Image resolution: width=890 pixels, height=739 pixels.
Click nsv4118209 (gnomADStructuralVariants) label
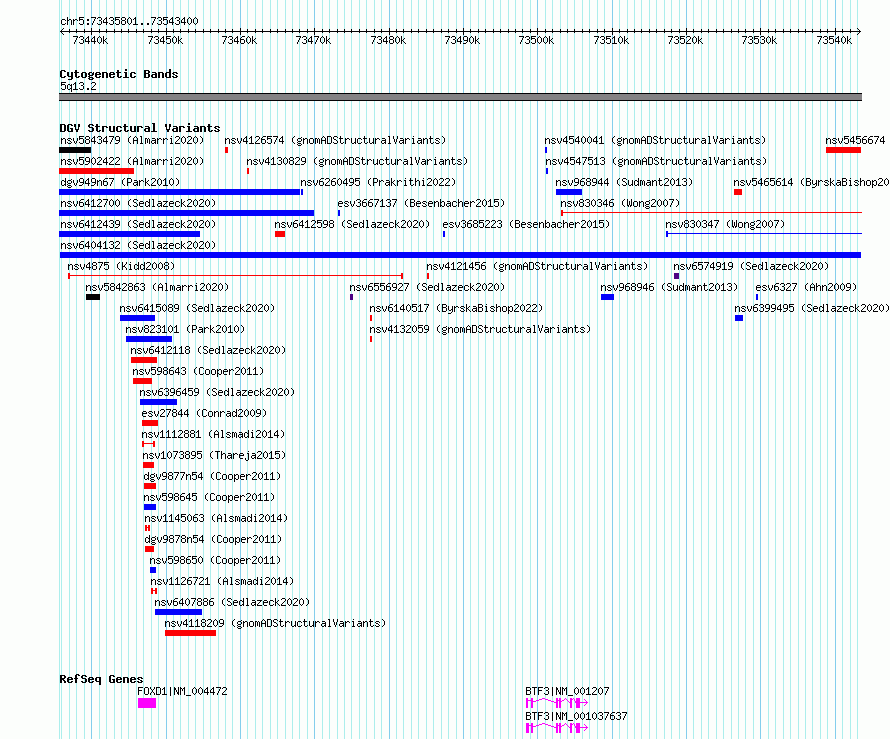[x=275, y=623]
